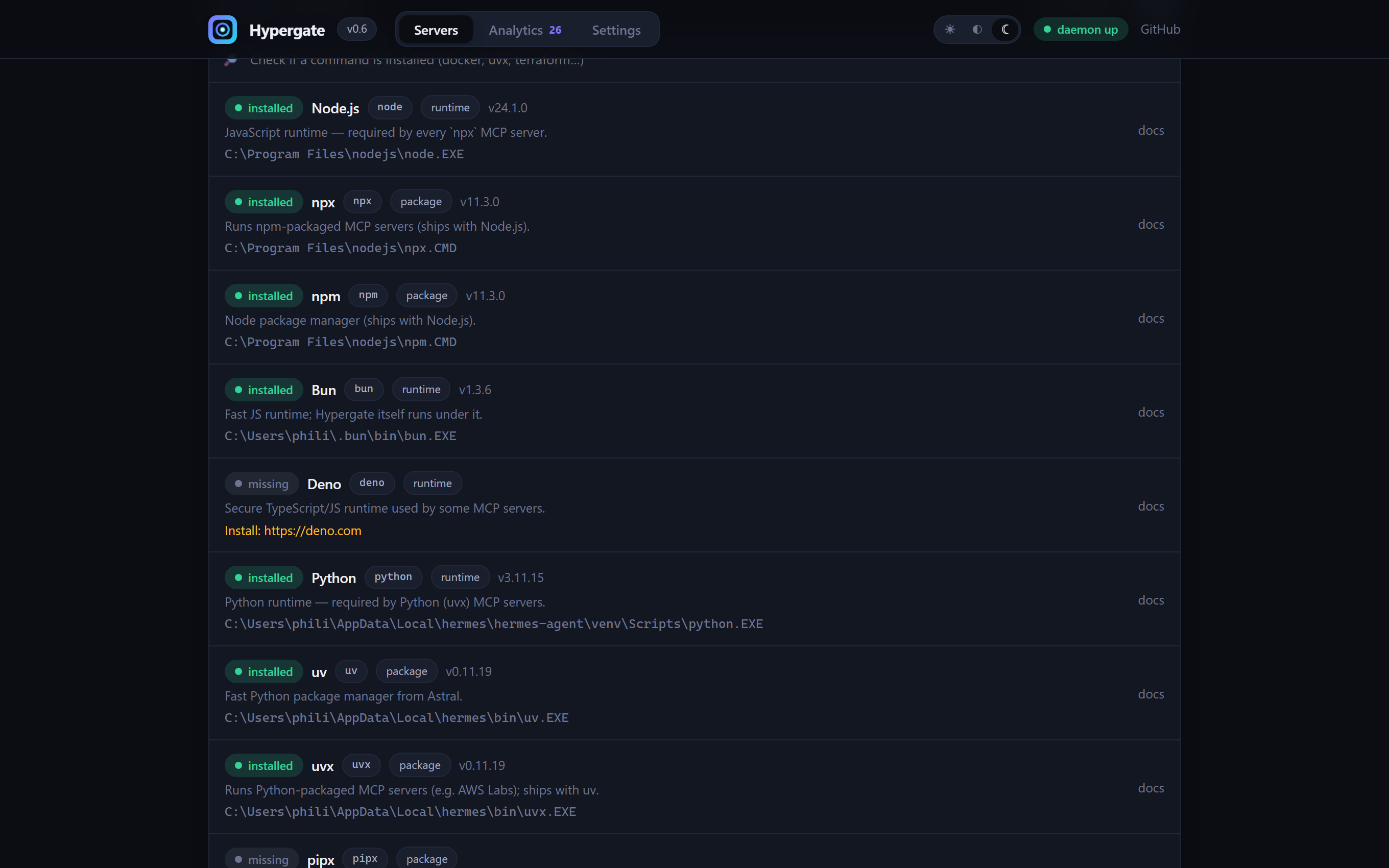Switch to light theme sun icon
Image resolution: width=1389 pixels, height=868 pixels.
950,29
